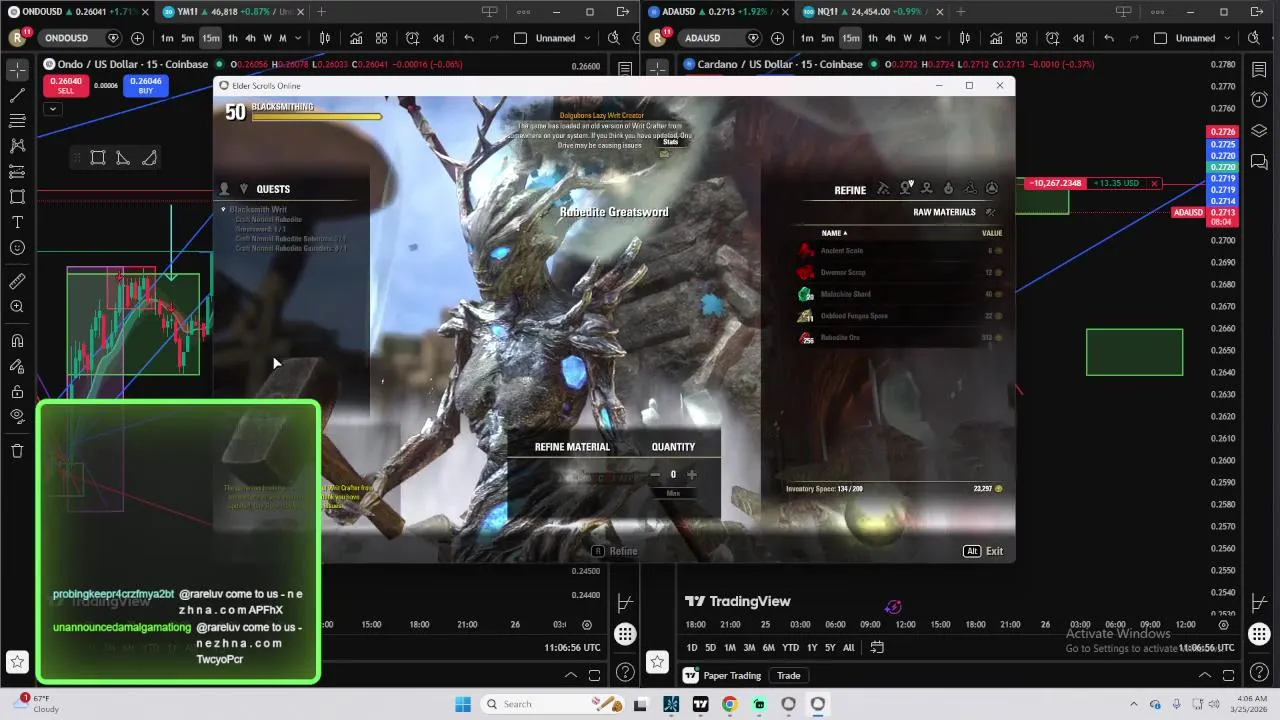Select Malachite Shard in the materials list
Screen dimensions: 1280x720
899,294
